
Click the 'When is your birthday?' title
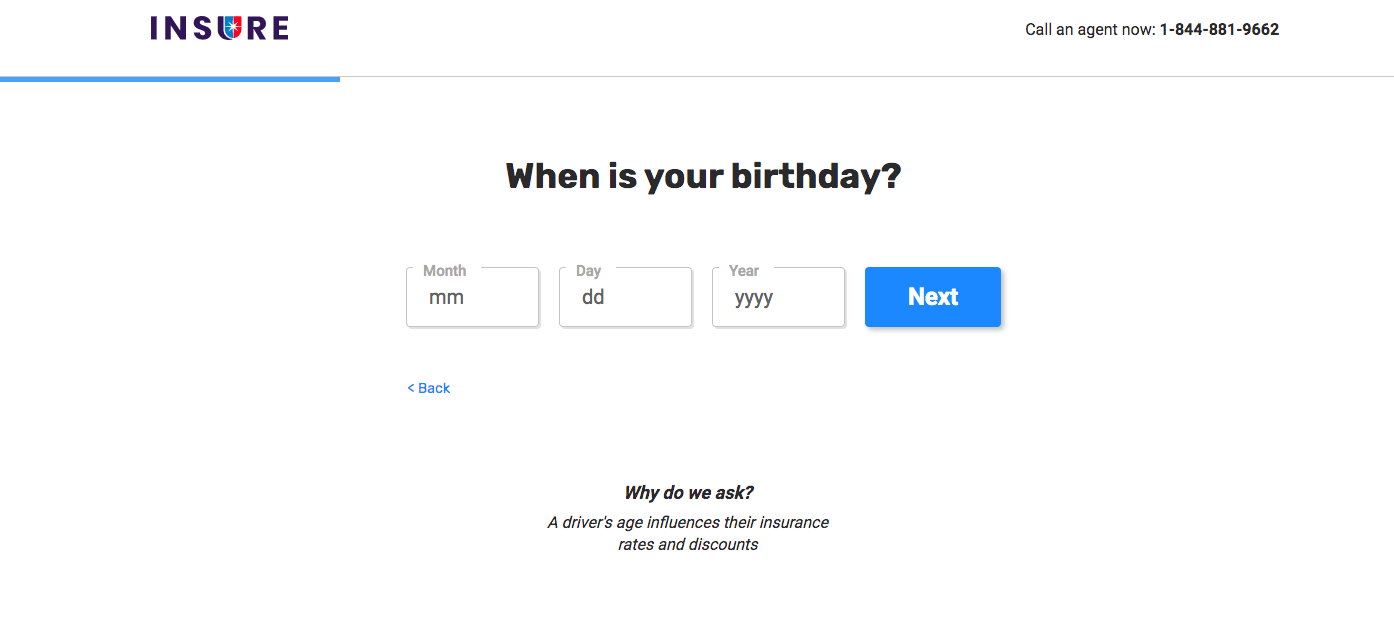click(x=702, y=176)
